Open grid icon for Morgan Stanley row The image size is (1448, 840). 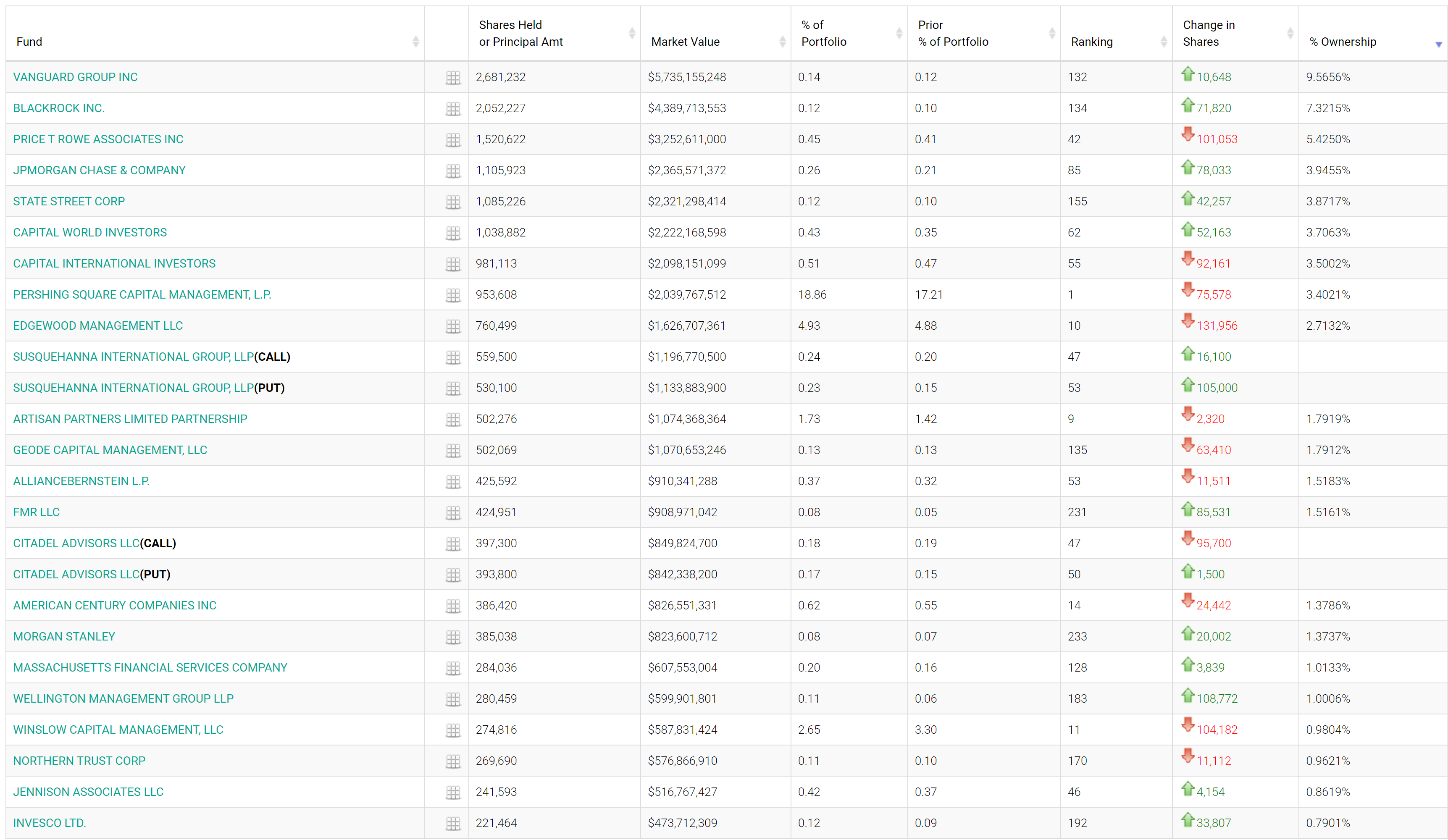(453, 637)
